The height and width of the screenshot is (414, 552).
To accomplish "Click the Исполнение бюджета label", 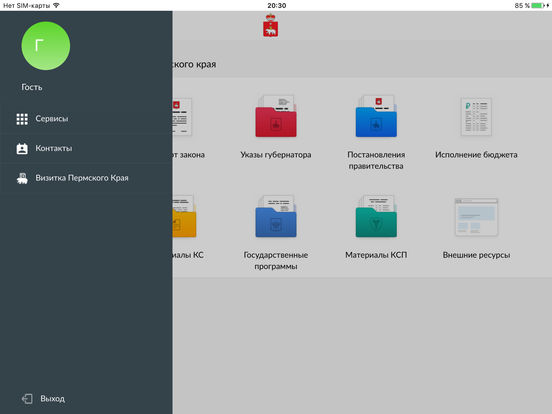I will 476,155.
